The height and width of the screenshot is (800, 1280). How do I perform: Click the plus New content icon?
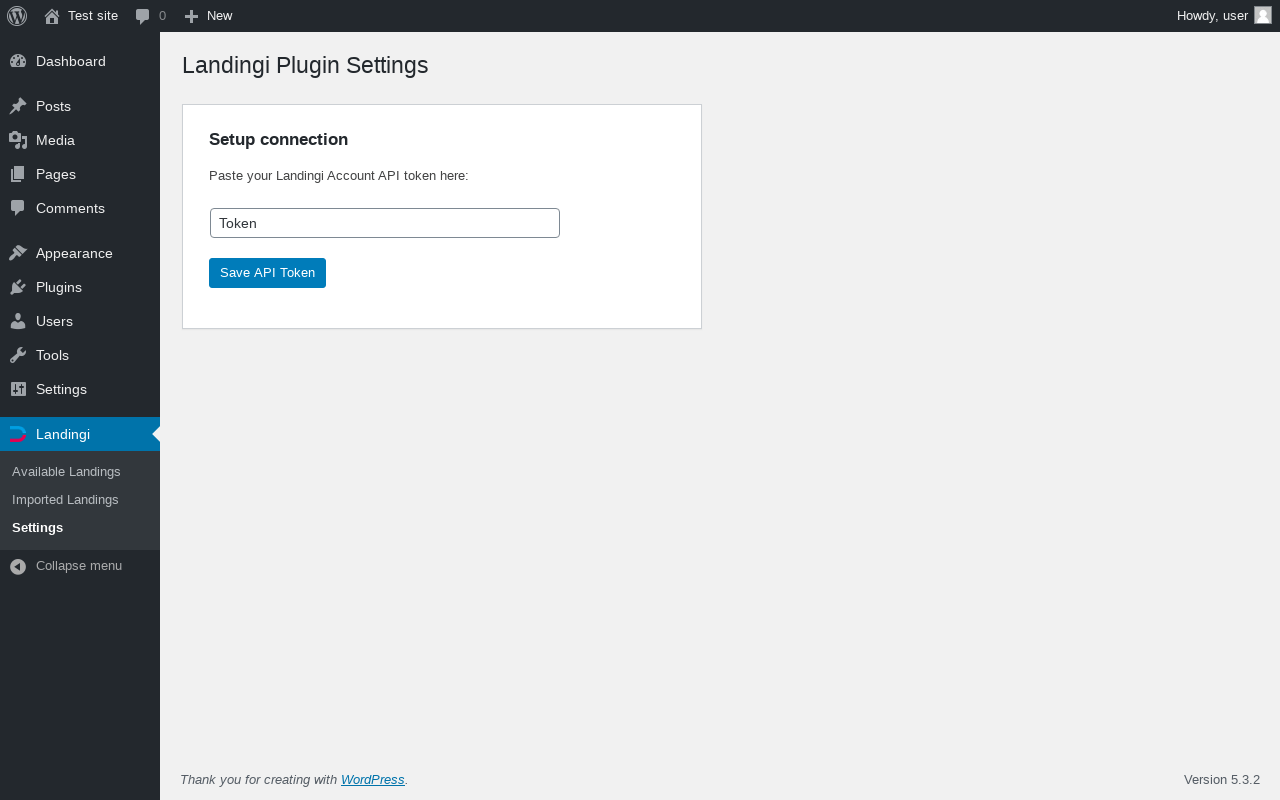pyautogui.click(x=191, y=16)
